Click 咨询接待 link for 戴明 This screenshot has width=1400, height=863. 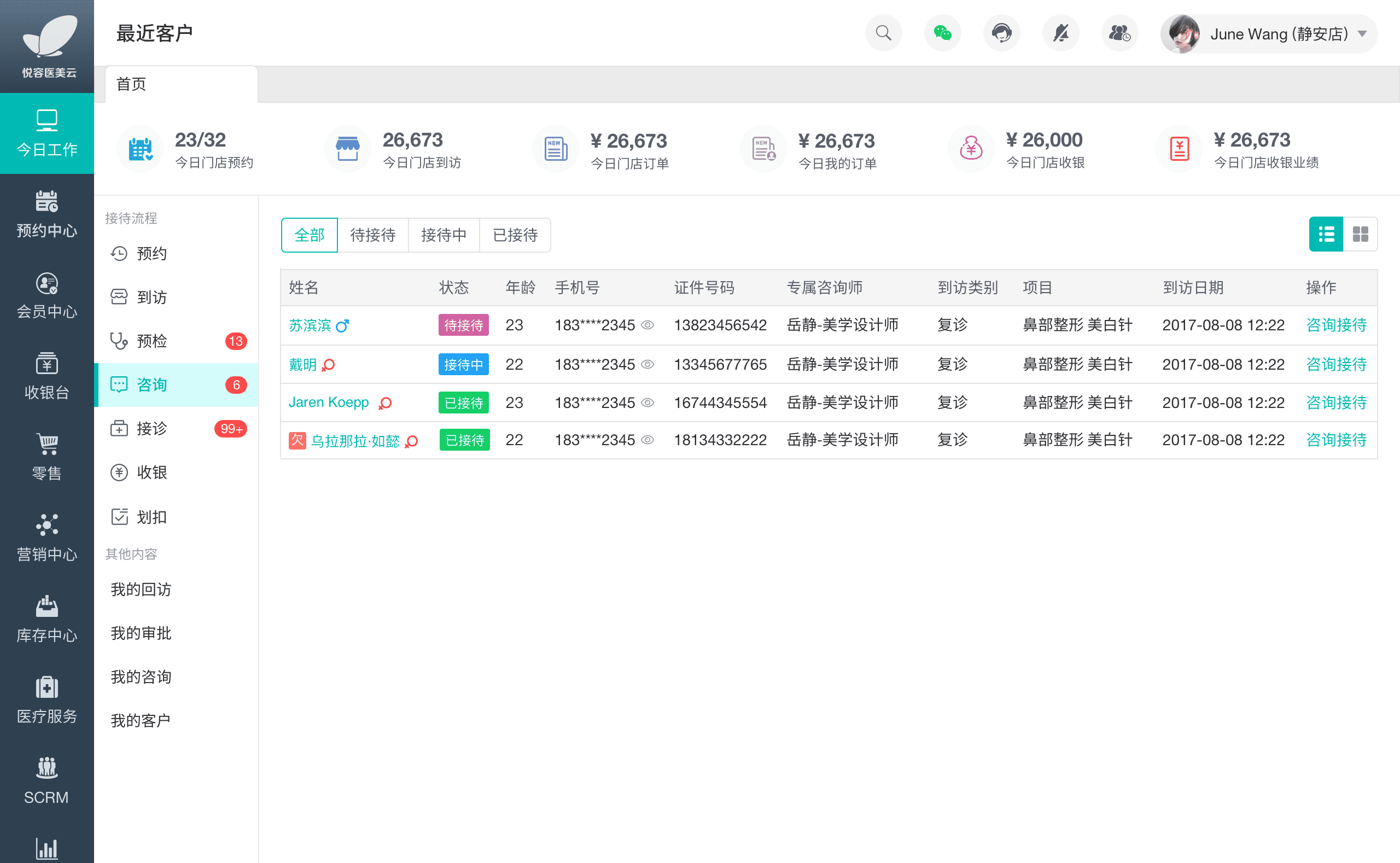(1335, 364)
